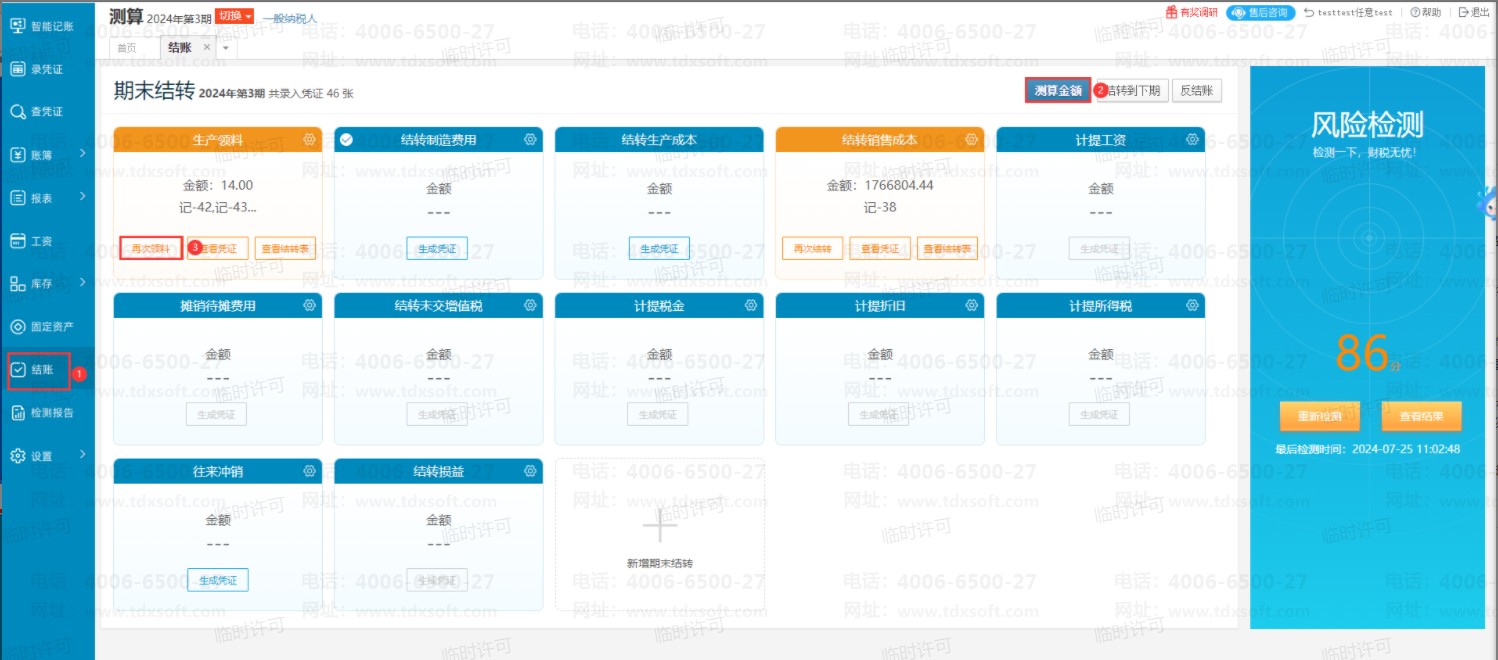Open the 检测报告 sidebar icon
The width and height of the screenshot is (1498, 660).
18,412
